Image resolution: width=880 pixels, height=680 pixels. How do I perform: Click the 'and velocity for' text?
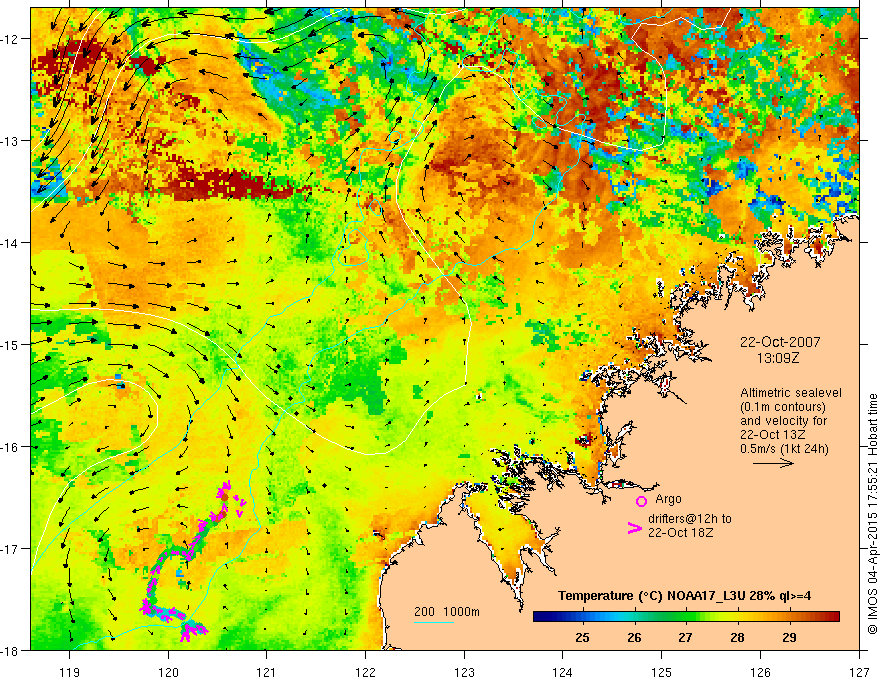783,421
